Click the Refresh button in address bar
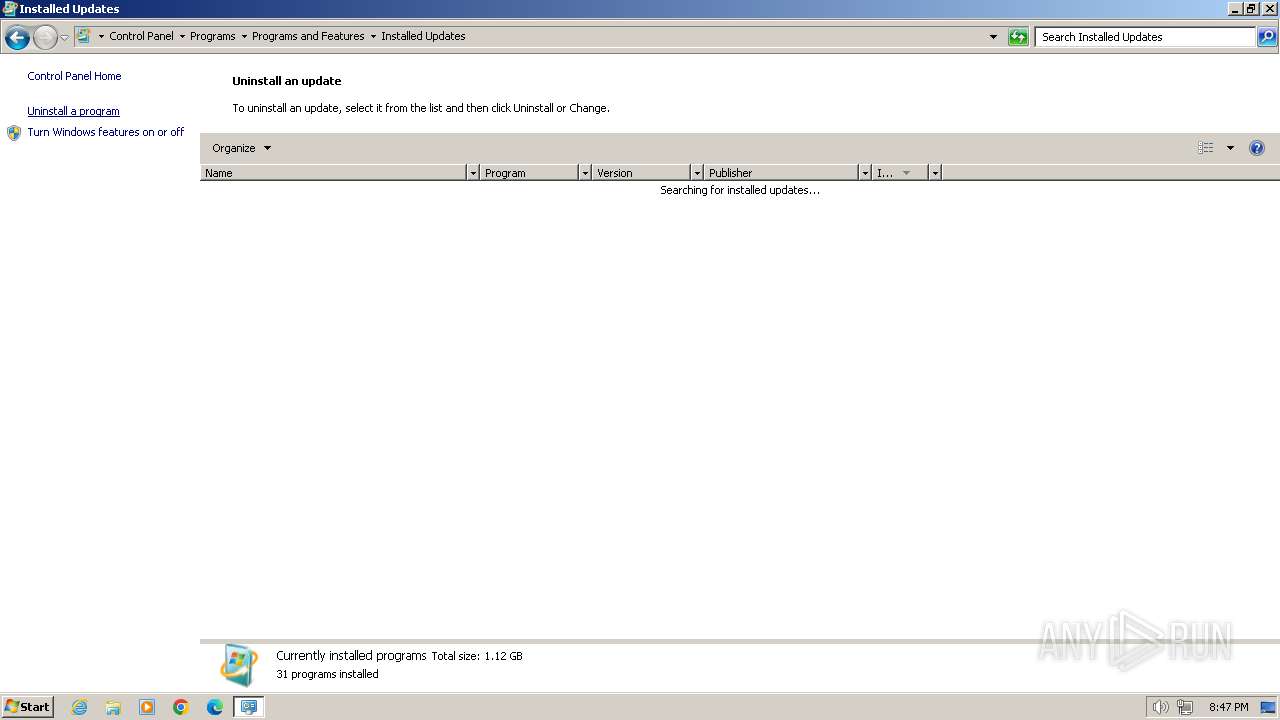 (x=1018, y=37)
